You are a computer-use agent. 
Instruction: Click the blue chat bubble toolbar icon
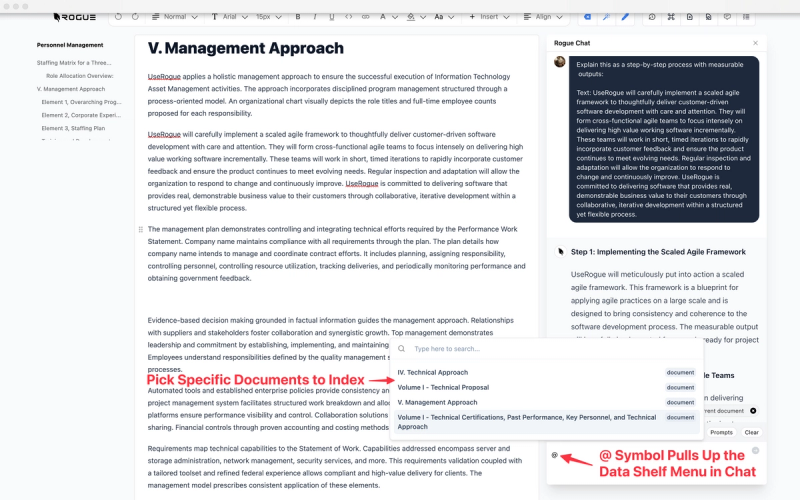[x=588, y=17]
